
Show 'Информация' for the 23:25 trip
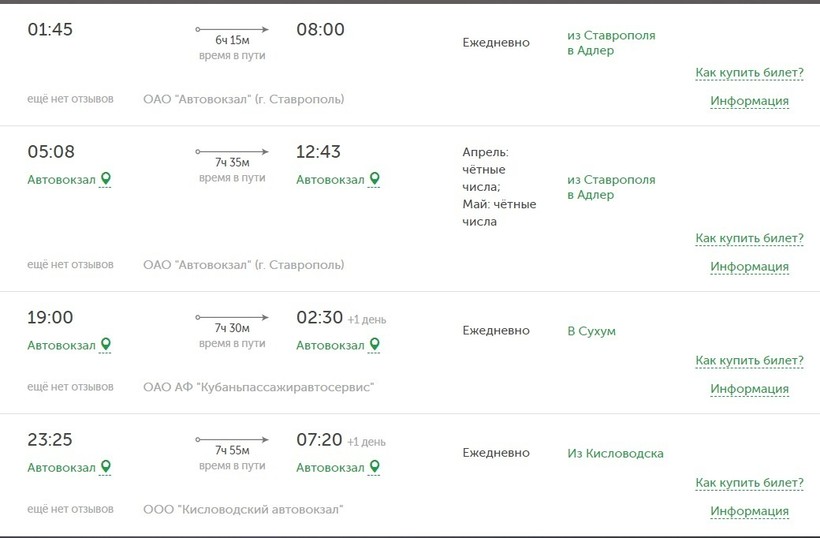click(749, 511)
